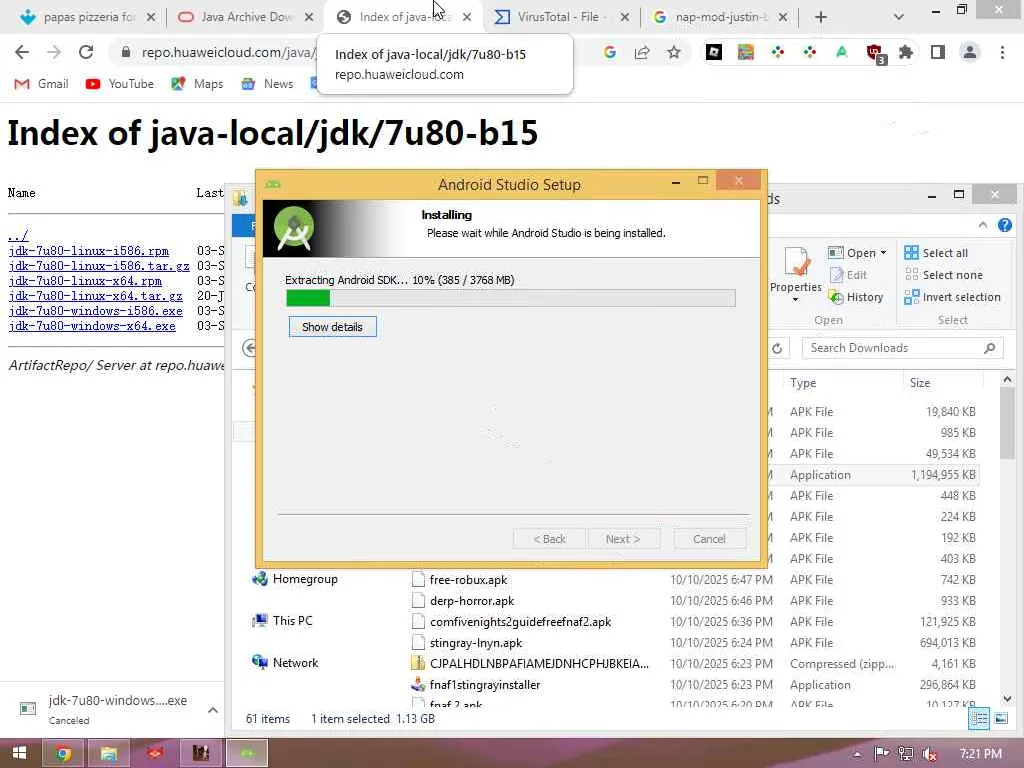
Task: Select This PC in navigation pane
Action: [283, 621]
